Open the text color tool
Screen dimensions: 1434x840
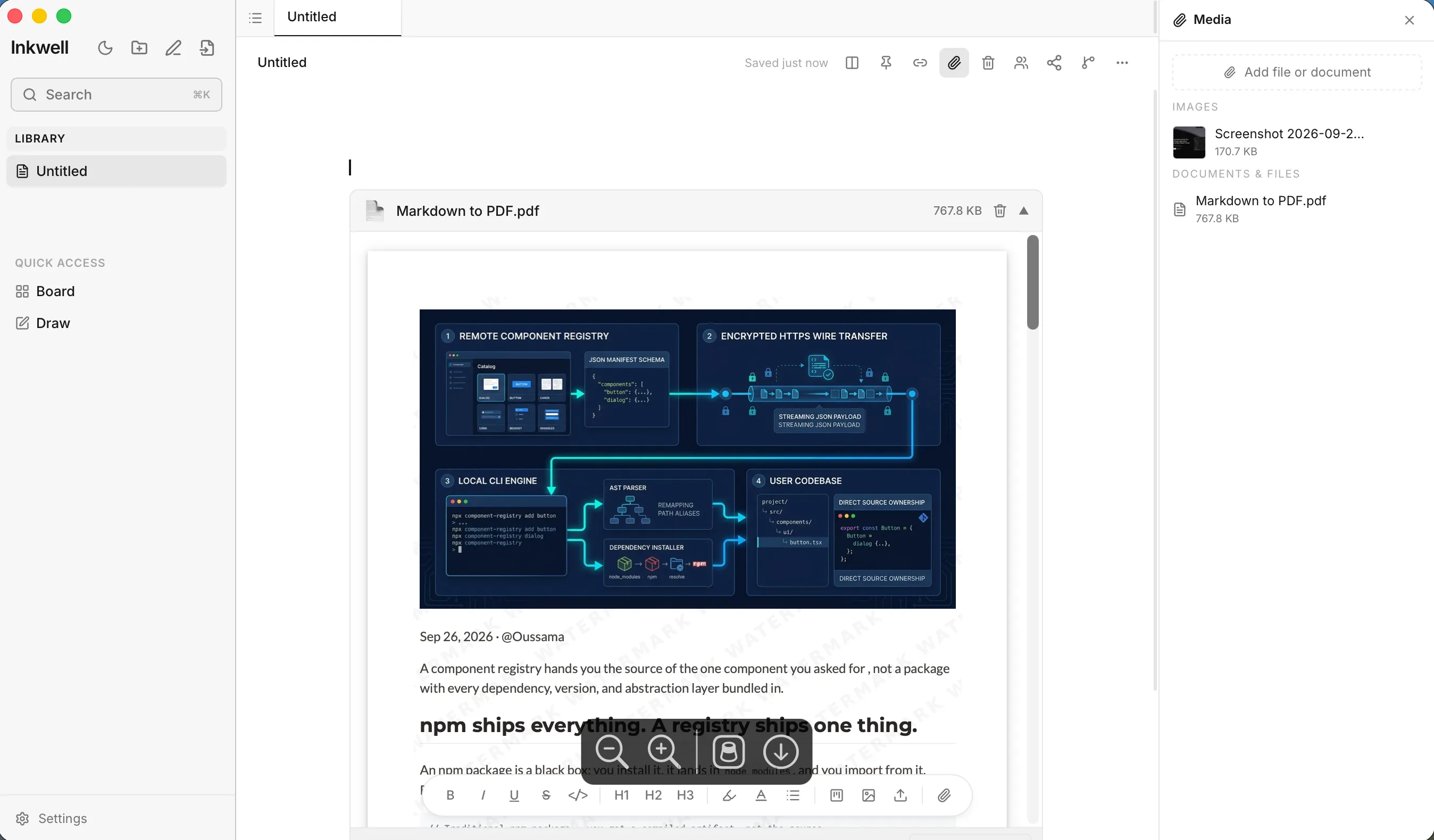761,795
